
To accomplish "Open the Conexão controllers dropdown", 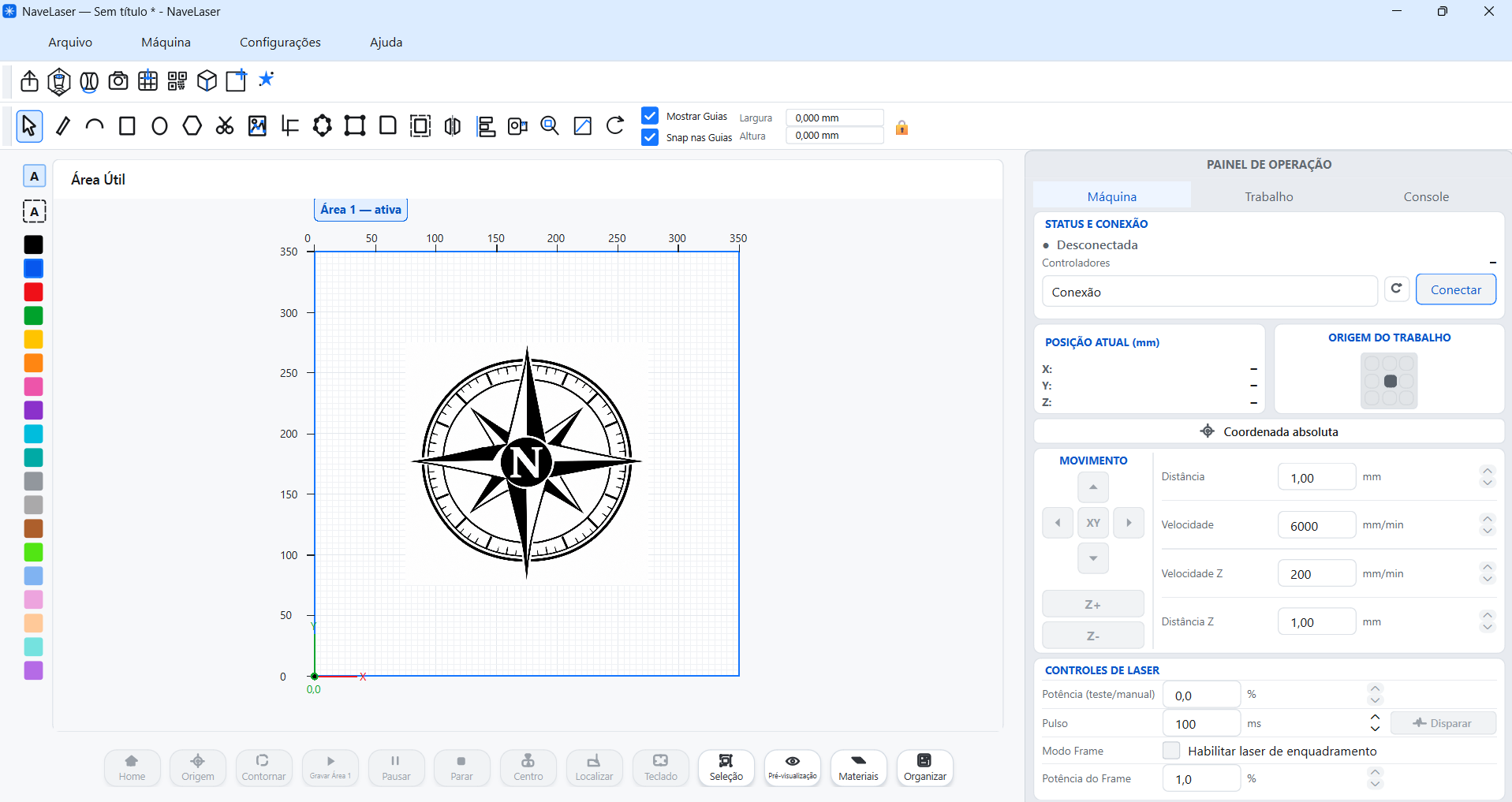I will coord(1209,291).
